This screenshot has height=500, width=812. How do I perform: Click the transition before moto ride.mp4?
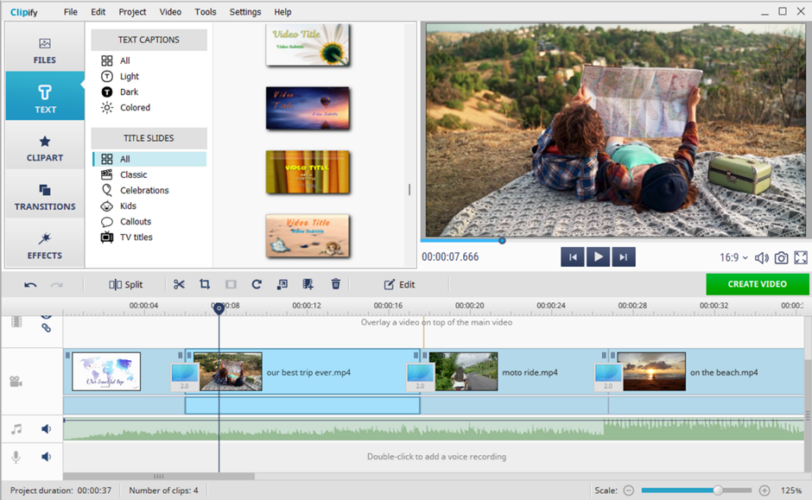coord(420,377)
